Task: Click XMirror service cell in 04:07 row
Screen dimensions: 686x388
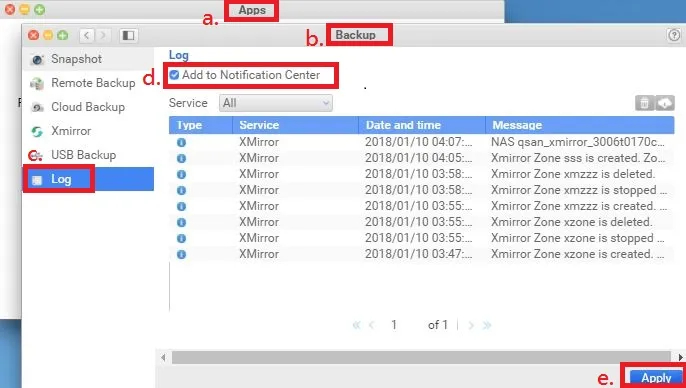Action: [x=259, y=142]
